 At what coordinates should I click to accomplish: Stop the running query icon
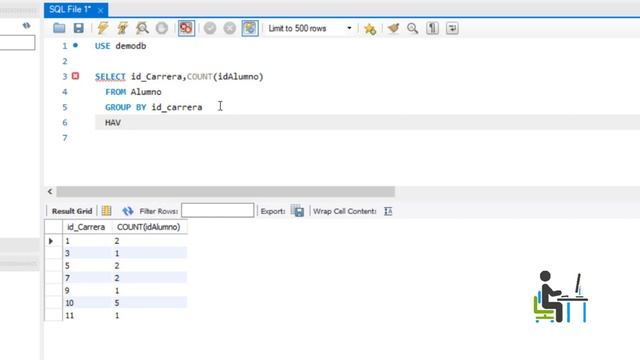coord(162,28)
